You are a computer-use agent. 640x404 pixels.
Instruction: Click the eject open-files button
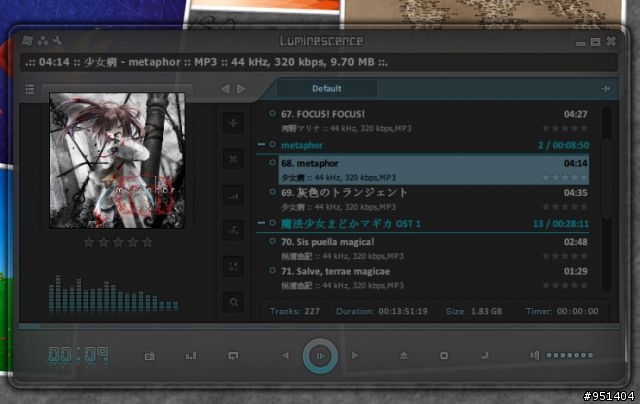pyautogui.click(x=403, y=356)
